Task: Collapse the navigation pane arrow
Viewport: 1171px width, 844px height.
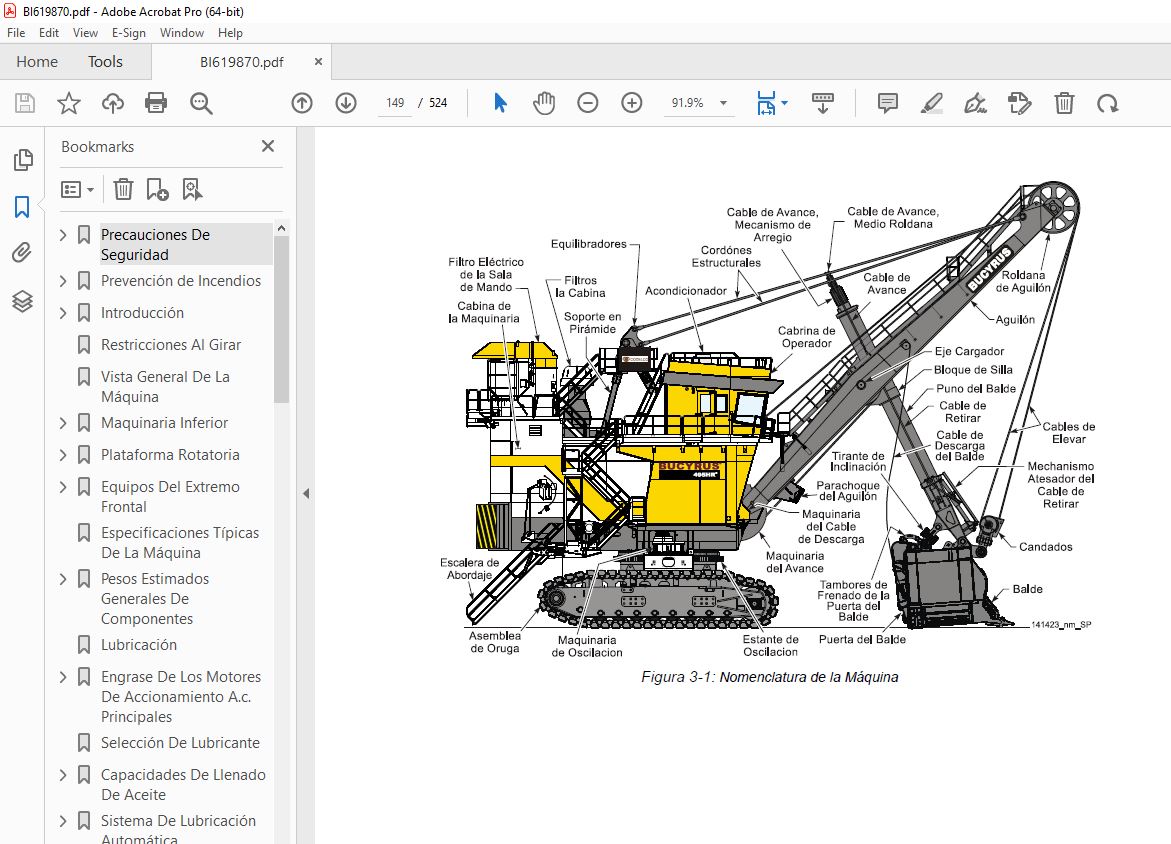Action: pos(305,494)
